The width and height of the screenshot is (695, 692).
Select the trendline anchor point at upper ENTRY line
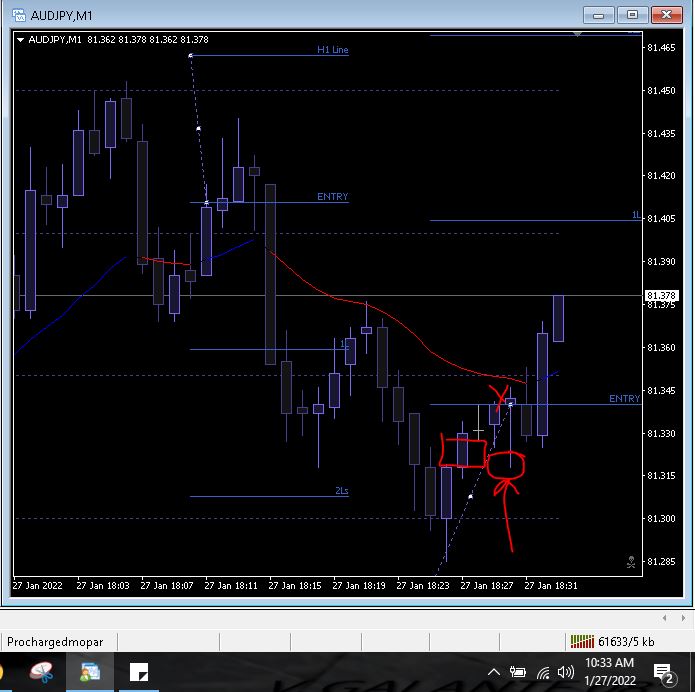(207, 203)
